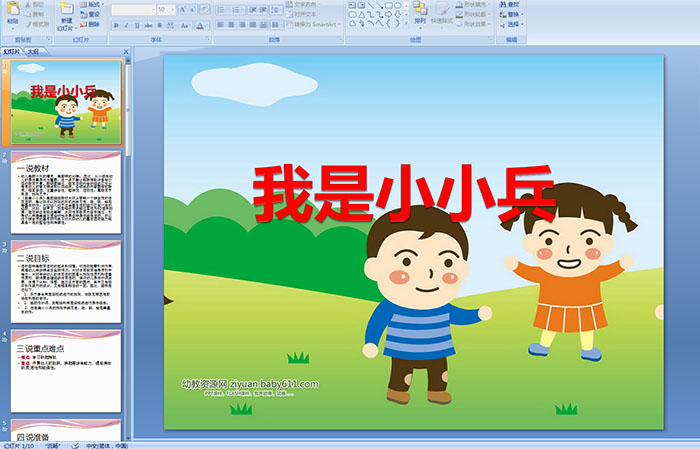The image size is (700, 449).
Task: Click the Numbering list icon
Action: (237, 9)
